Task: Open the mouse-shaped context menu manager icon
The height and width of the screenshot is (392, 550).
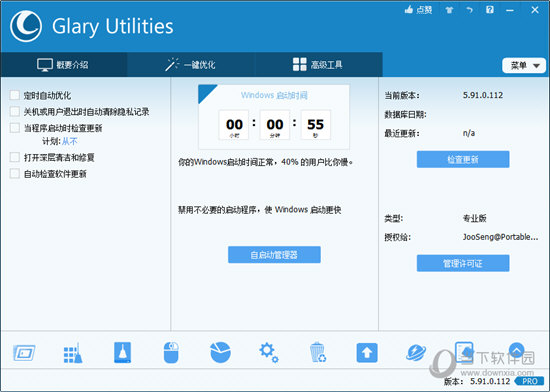Action: tap(171, 352)
